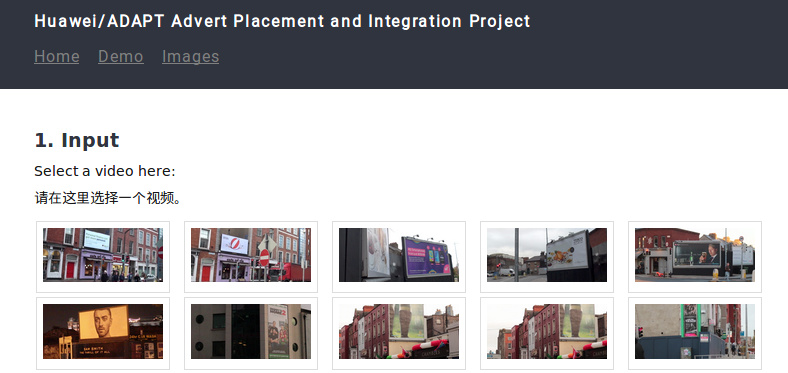788x373 pixels.
Task: Choose video with purple phone advert billboard
Action: click(x=399, y=256)
